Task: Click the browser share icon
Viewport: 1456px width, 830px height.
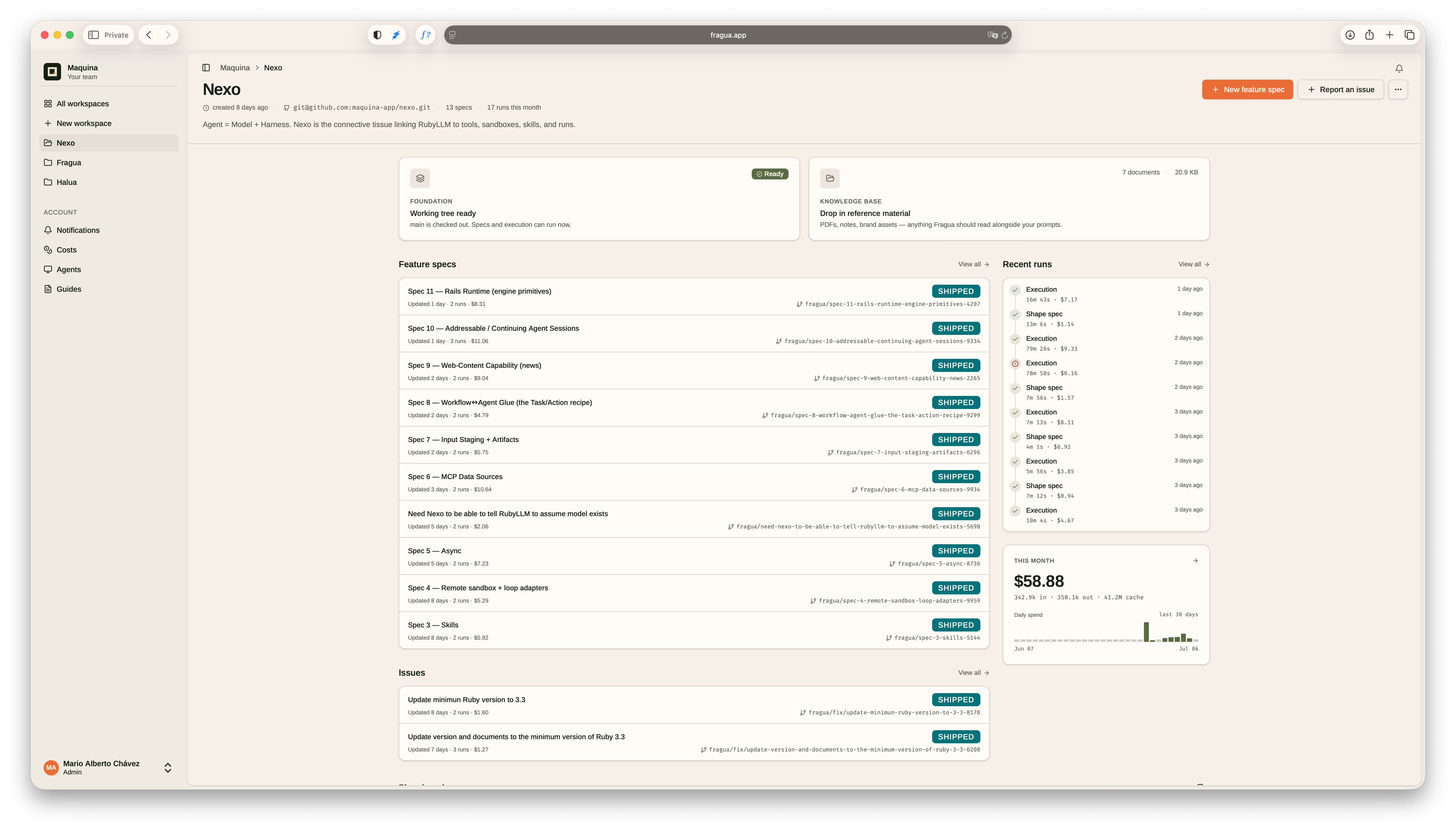Action: click(1369, 35)
